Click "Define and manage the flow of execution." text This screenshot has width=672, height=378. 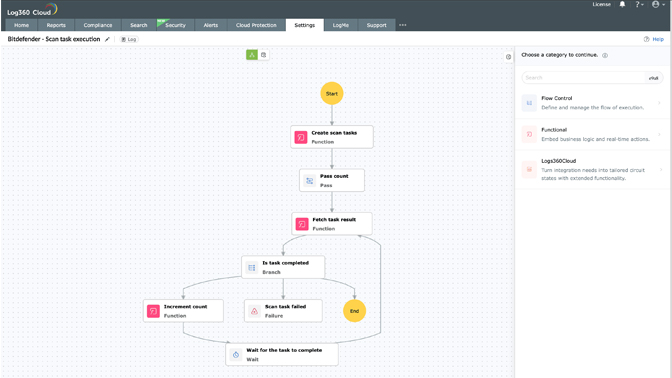[x=592, y=108]
